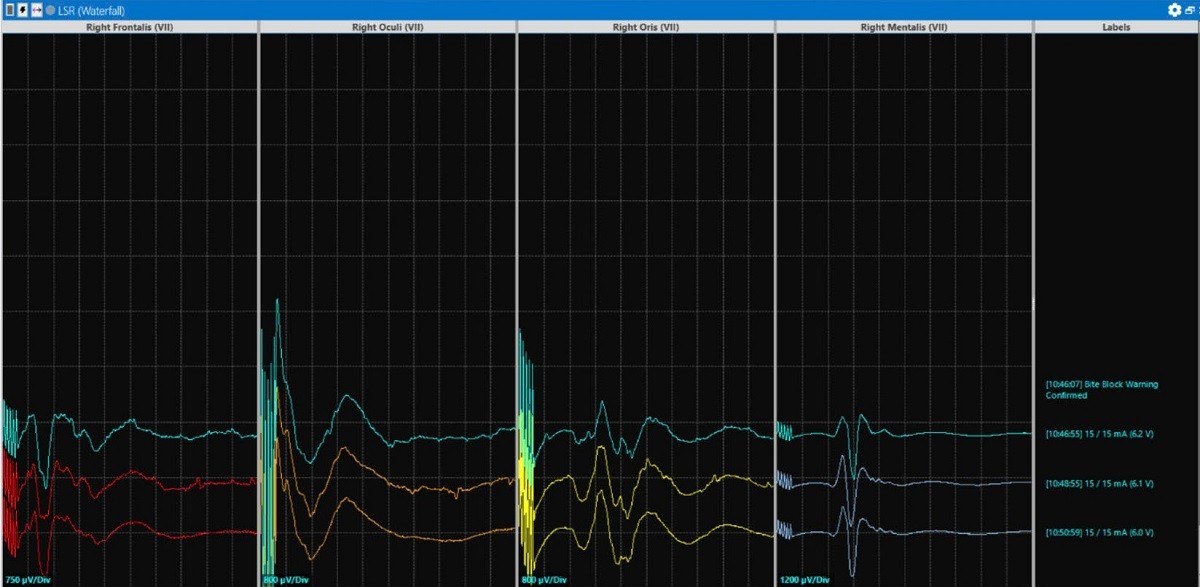1200x587 pixels.
Task: Click the 800 µV/Div scale in Oculi panel
Action: [x=286, y=579]
